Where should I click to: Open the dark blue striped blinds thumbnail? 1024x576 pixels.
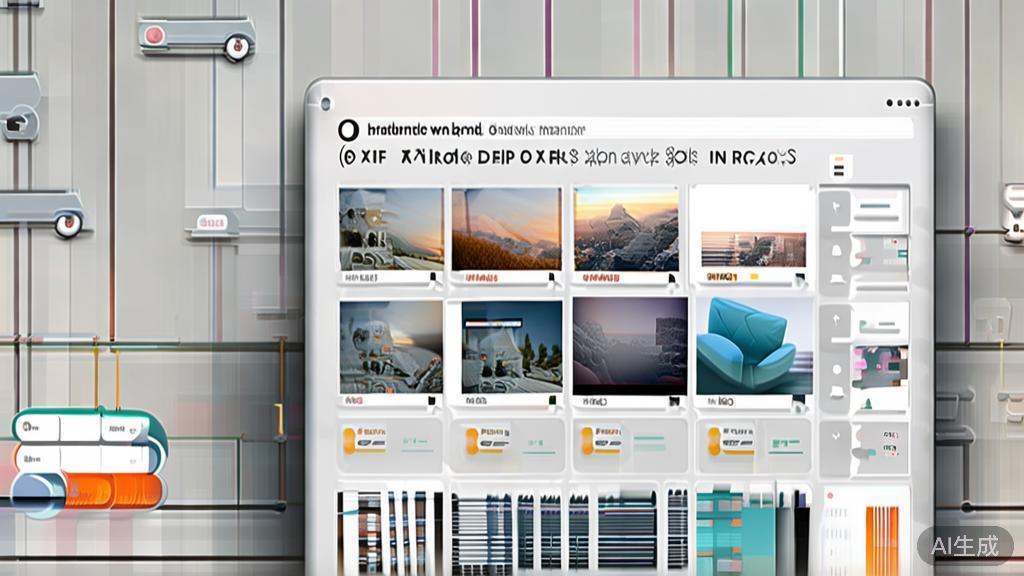pyautogui.click(x=627, y=530)
